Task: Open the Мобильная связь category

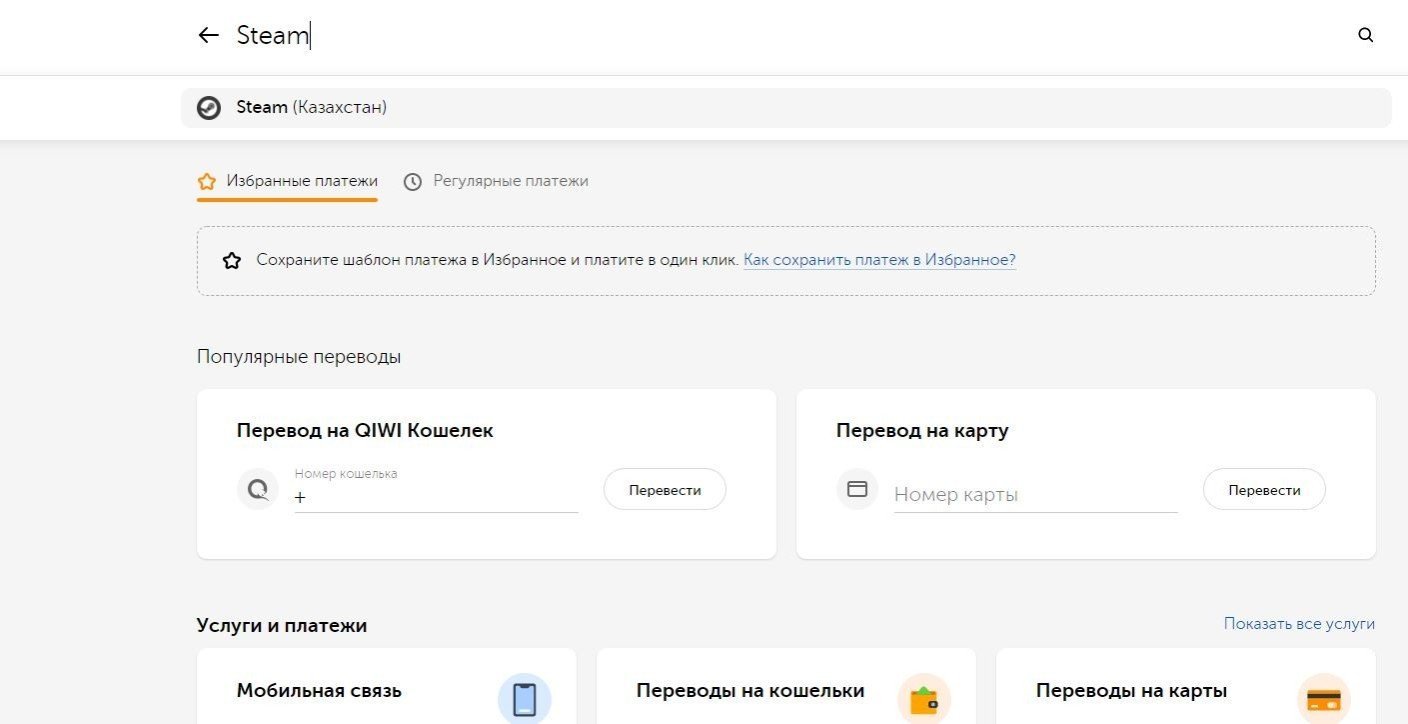Action: tap(387, 686)
